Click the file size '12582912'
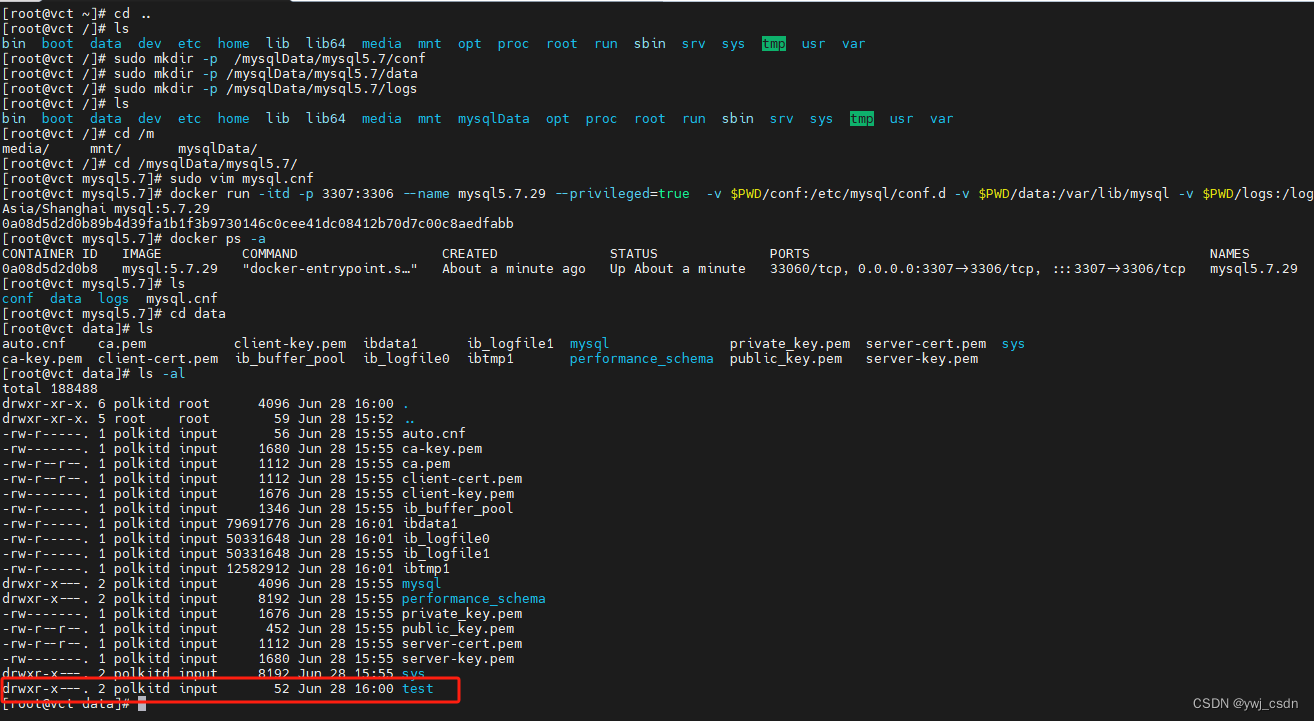 258,569
